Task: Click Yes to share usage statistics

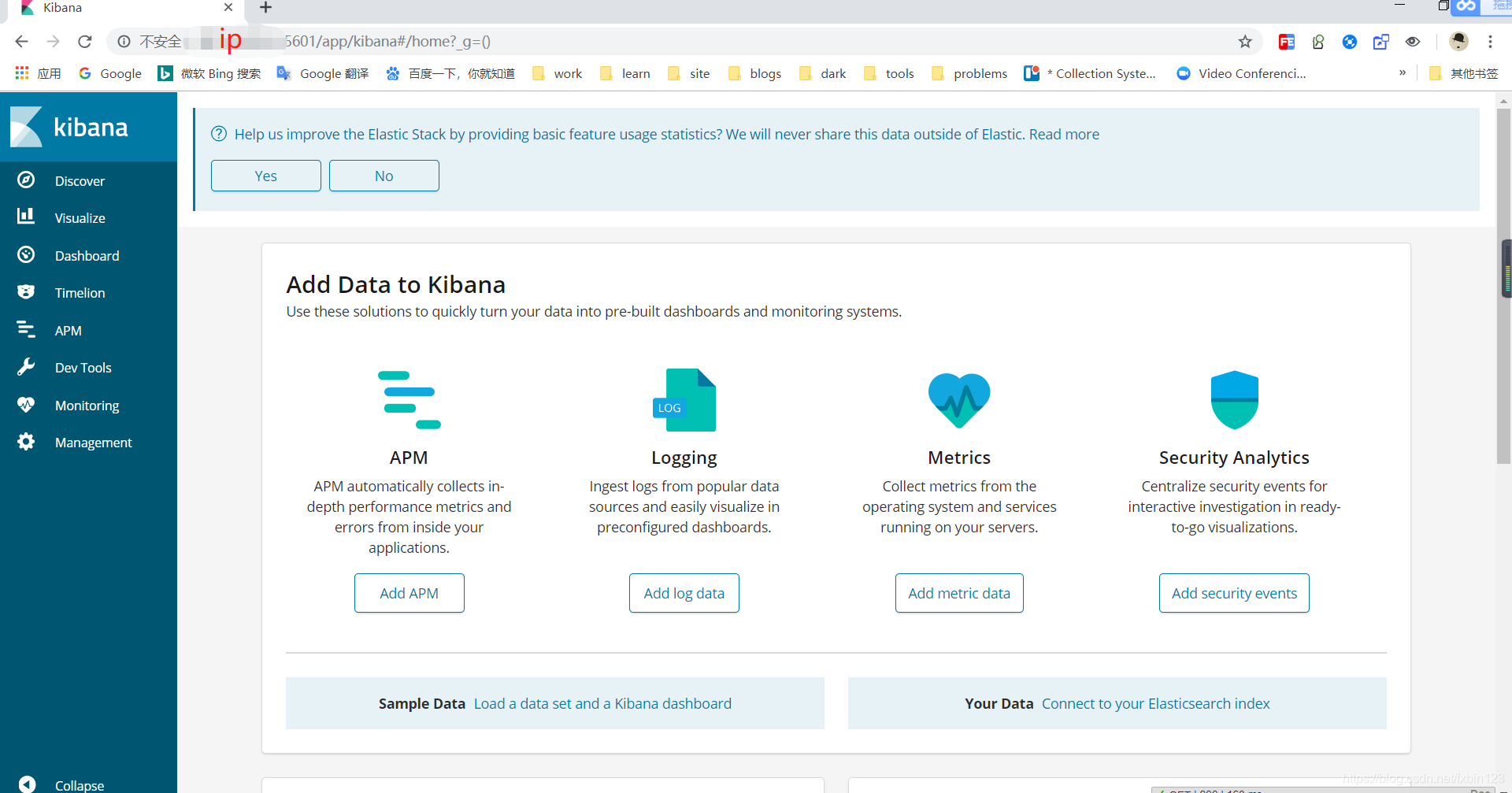Action: pos(266,176)
